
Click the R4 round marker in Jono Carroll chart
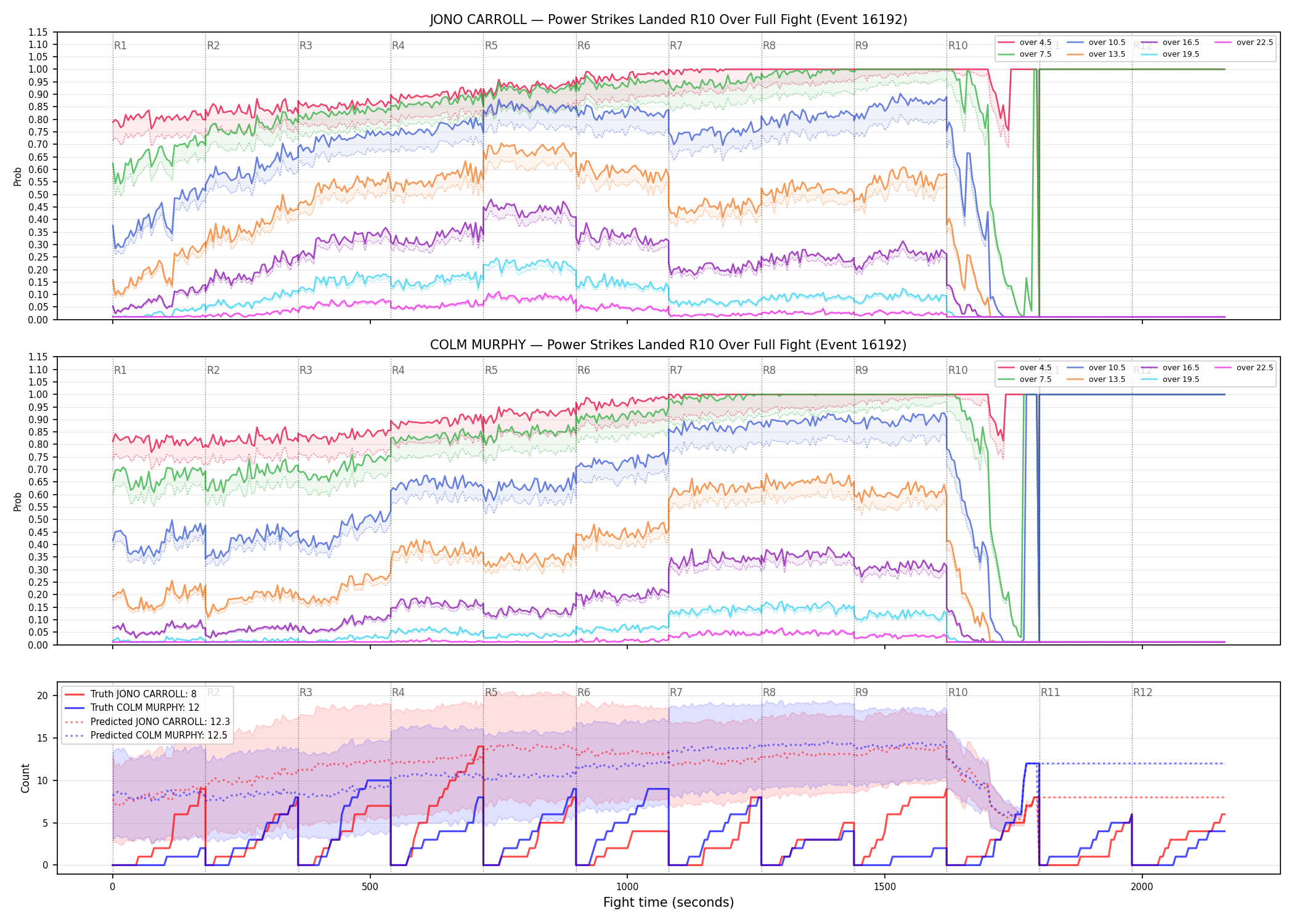[x=398, y=46]
